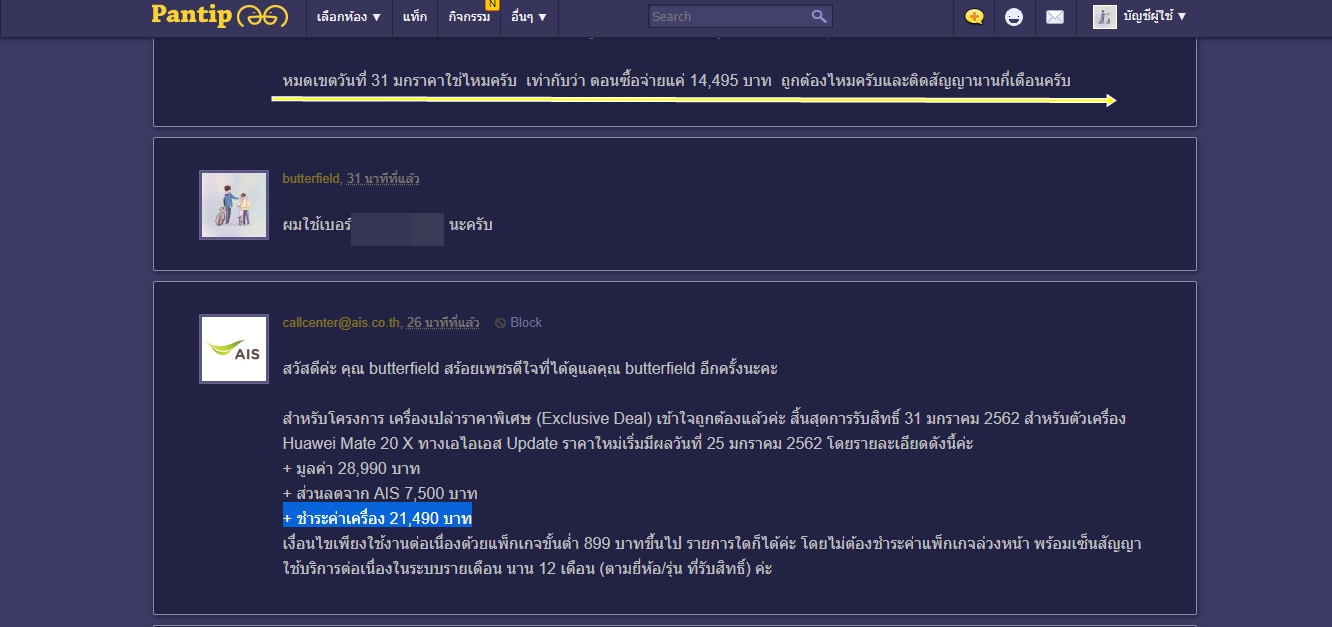The width and height of the screenshot is (1332, 627).
Task: Go to the Pantip home logo
Action: (x=219, y=15)
